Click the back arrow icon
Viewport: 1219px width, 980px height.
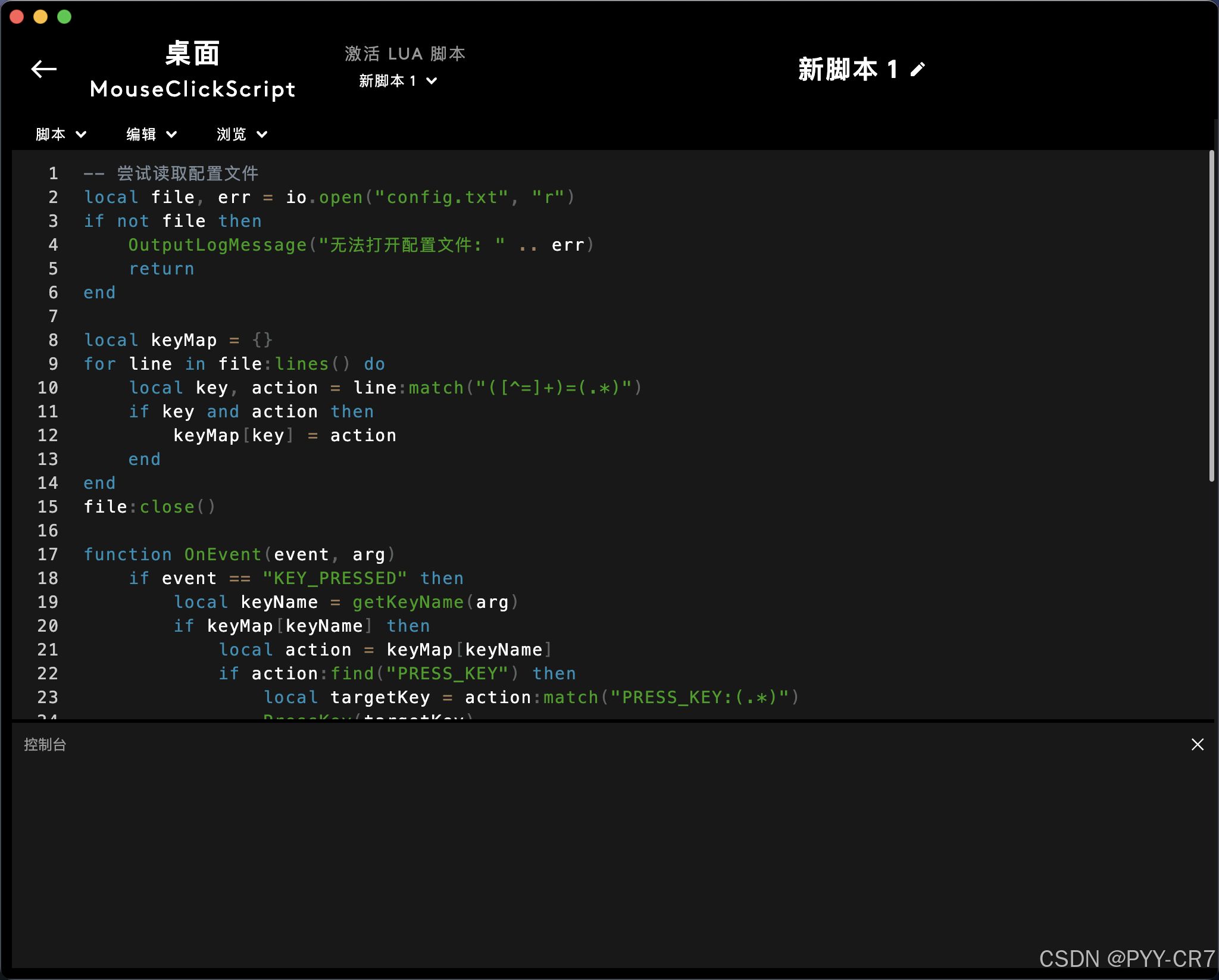tap(43, 69)
